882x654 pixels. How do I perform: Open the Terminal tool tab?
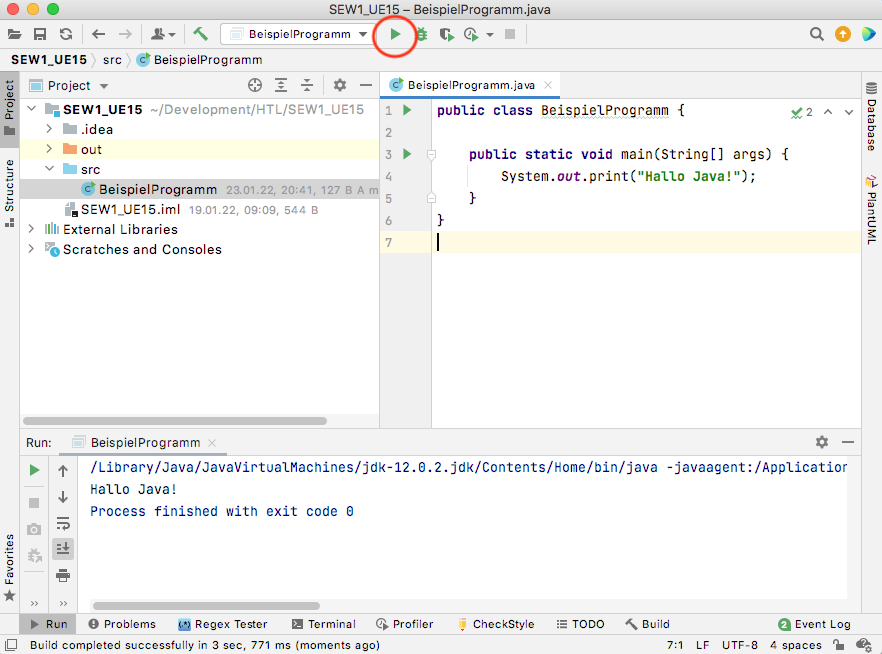point(324,624)
